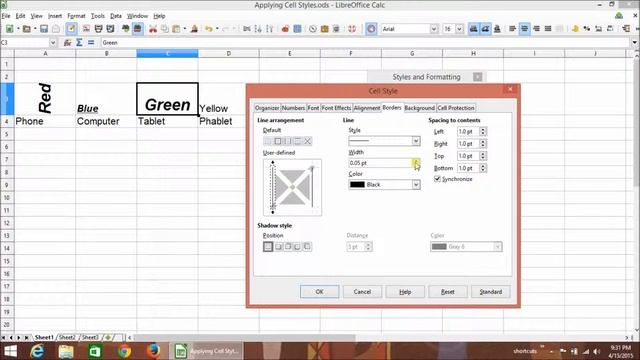Image resolution: width=640 pixels, height=360 pixels.
Task: Click the Function equals sign icon
Action: 91,42
